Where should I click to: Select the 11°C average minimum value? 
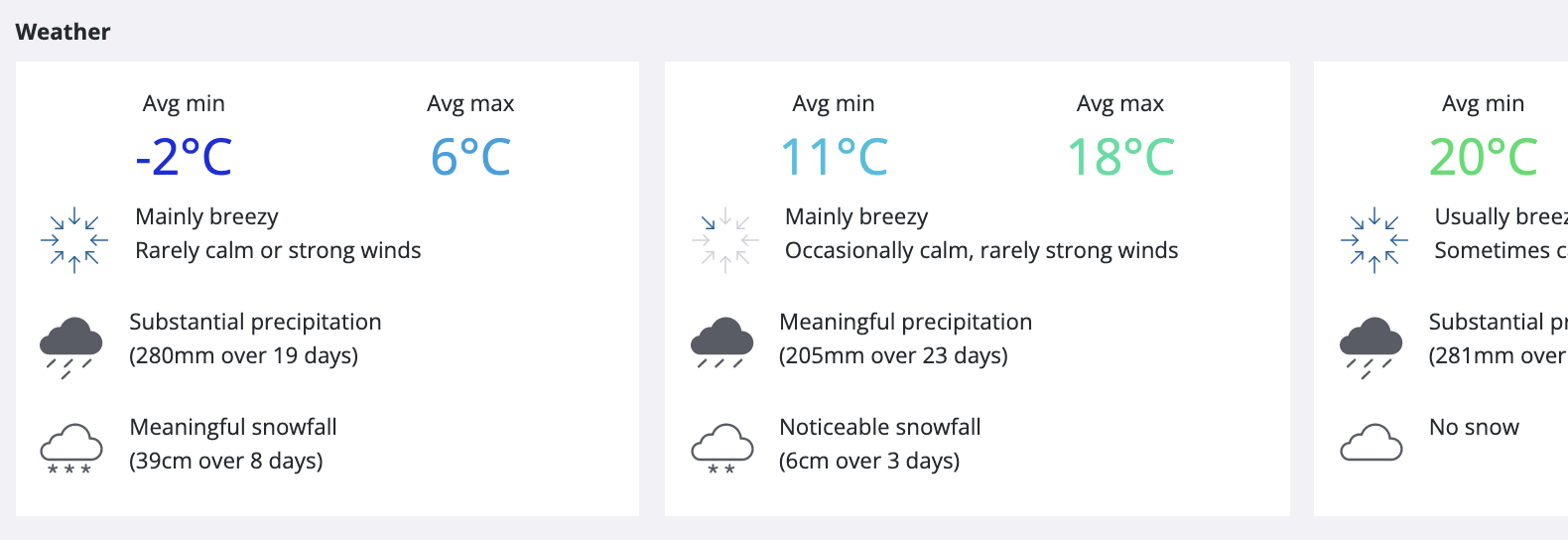pyautogui.click(x=834, y=157)
